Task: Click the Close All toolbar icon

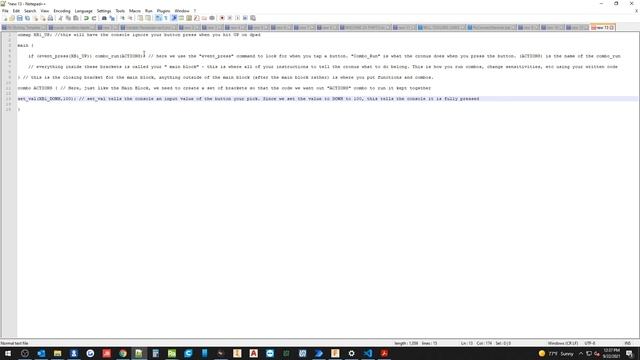Action: coord(43,18)
